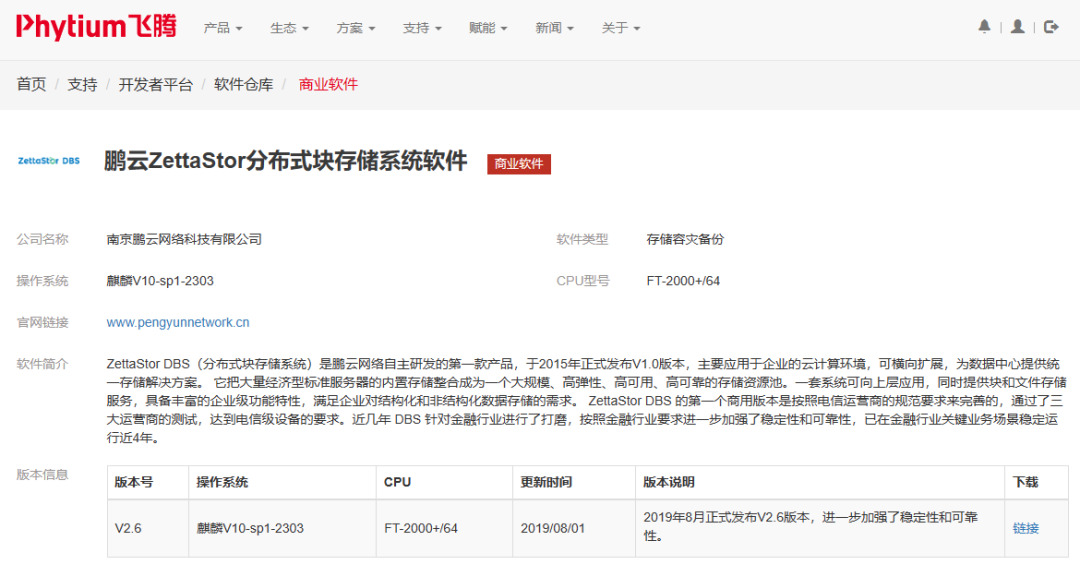Click the 软件简介 label
Viewport: 1080px width, 577px height.
tap(43, 364)
